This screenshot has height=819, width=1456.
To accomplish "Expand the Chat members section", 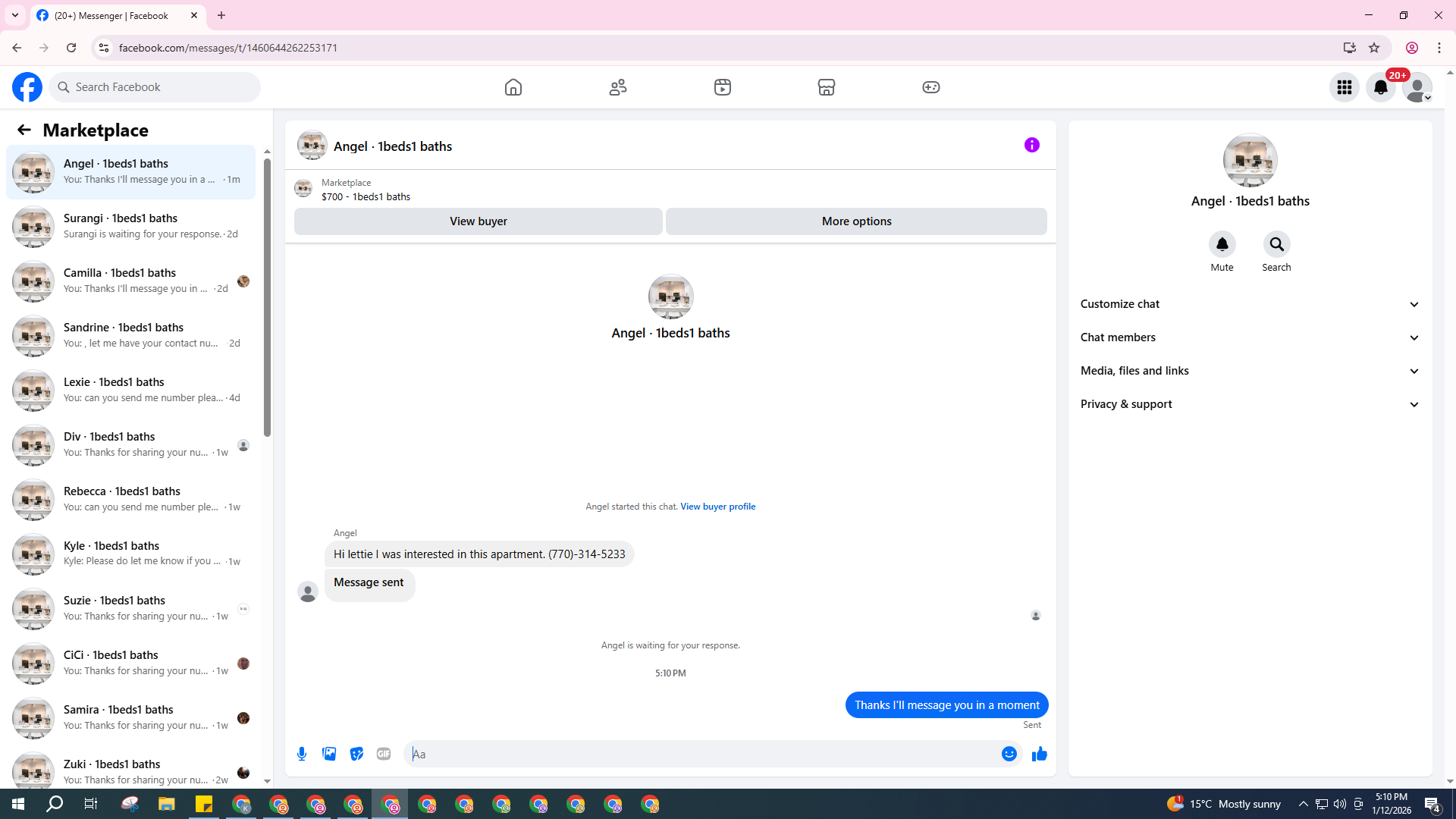I will 1250,337.
